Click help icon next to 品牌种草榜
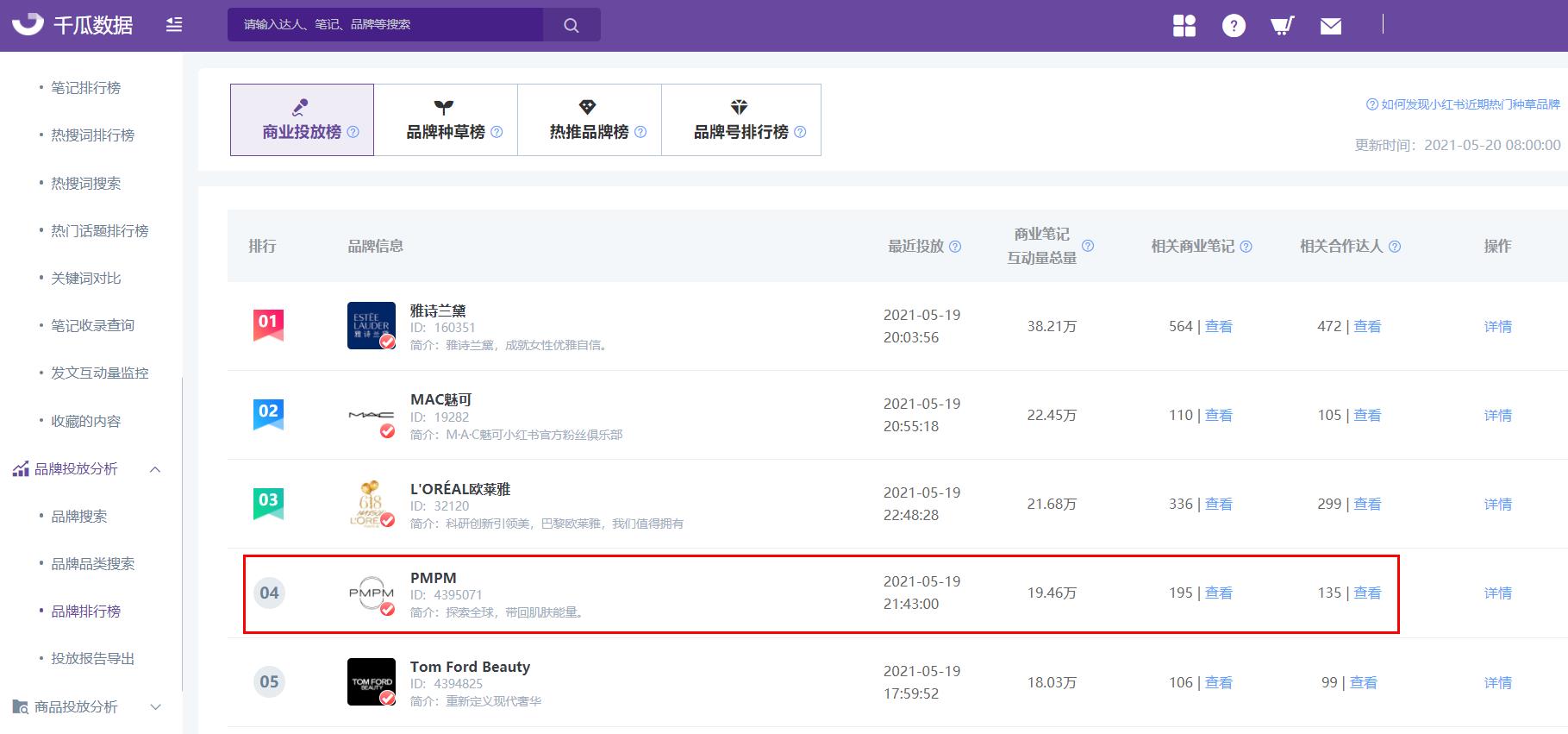Image resolution: width=1568 pixels, height=734 pixels. (497, 132)
